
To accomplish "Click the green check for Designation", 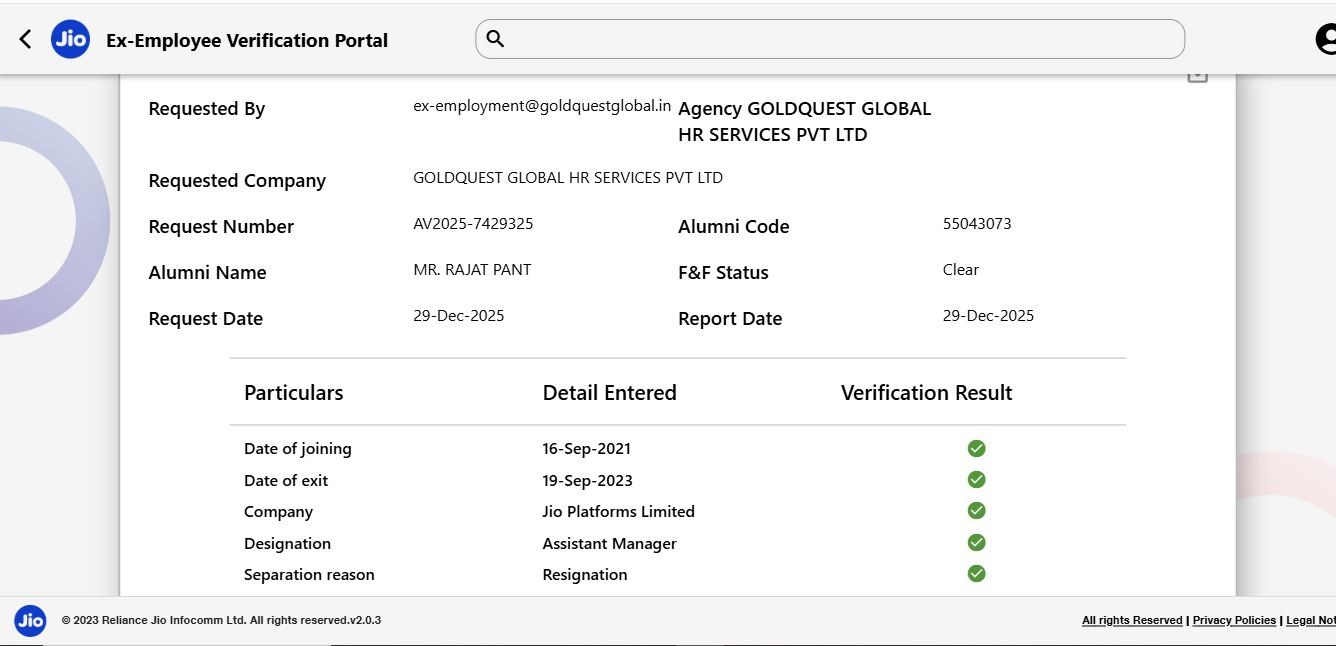I will [x=976, y=543].
